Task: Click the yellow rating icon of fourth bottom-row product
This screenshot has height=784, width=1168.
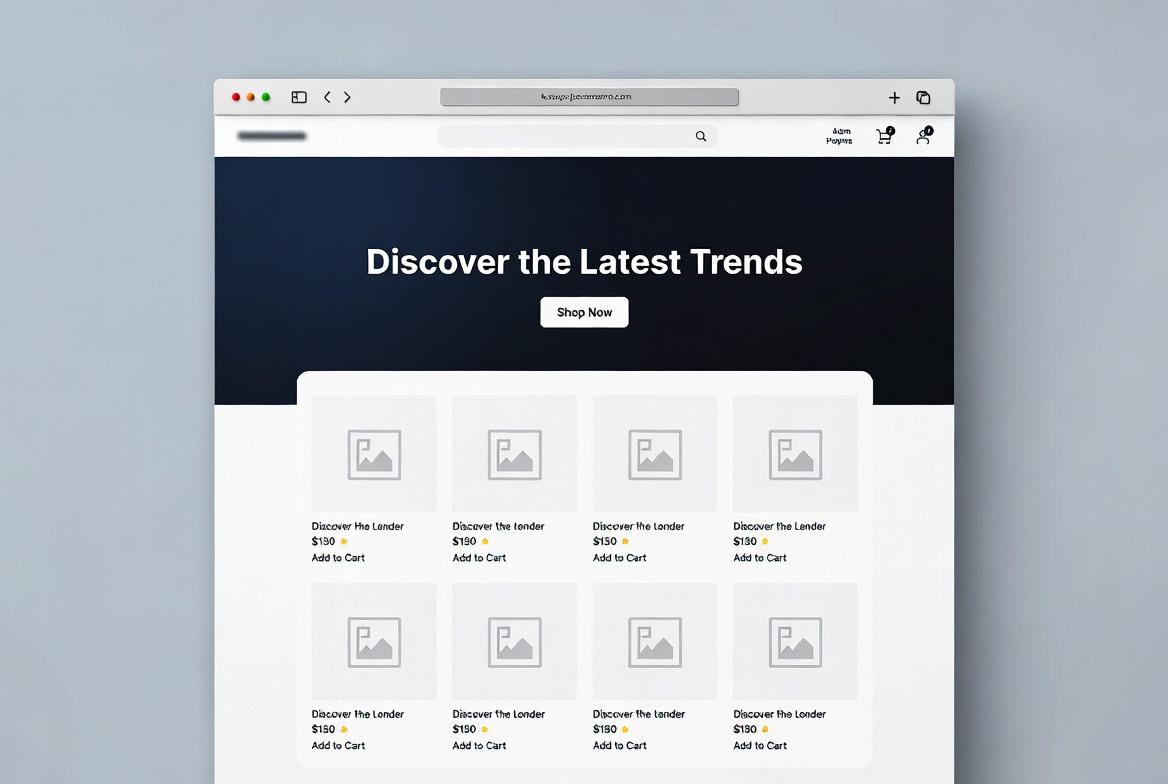Action: [765, 730]
